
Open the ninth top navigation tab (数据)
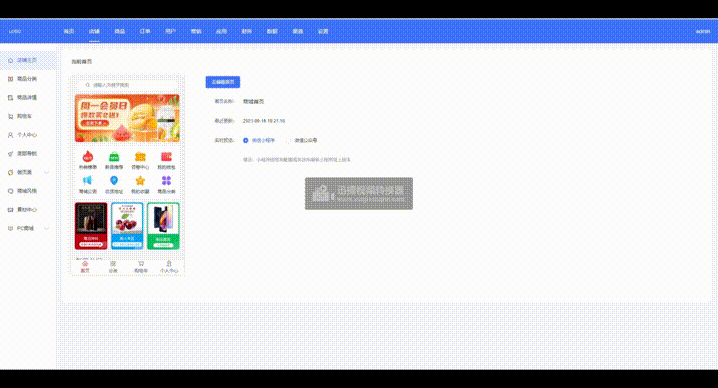click(x=272, y=32)
